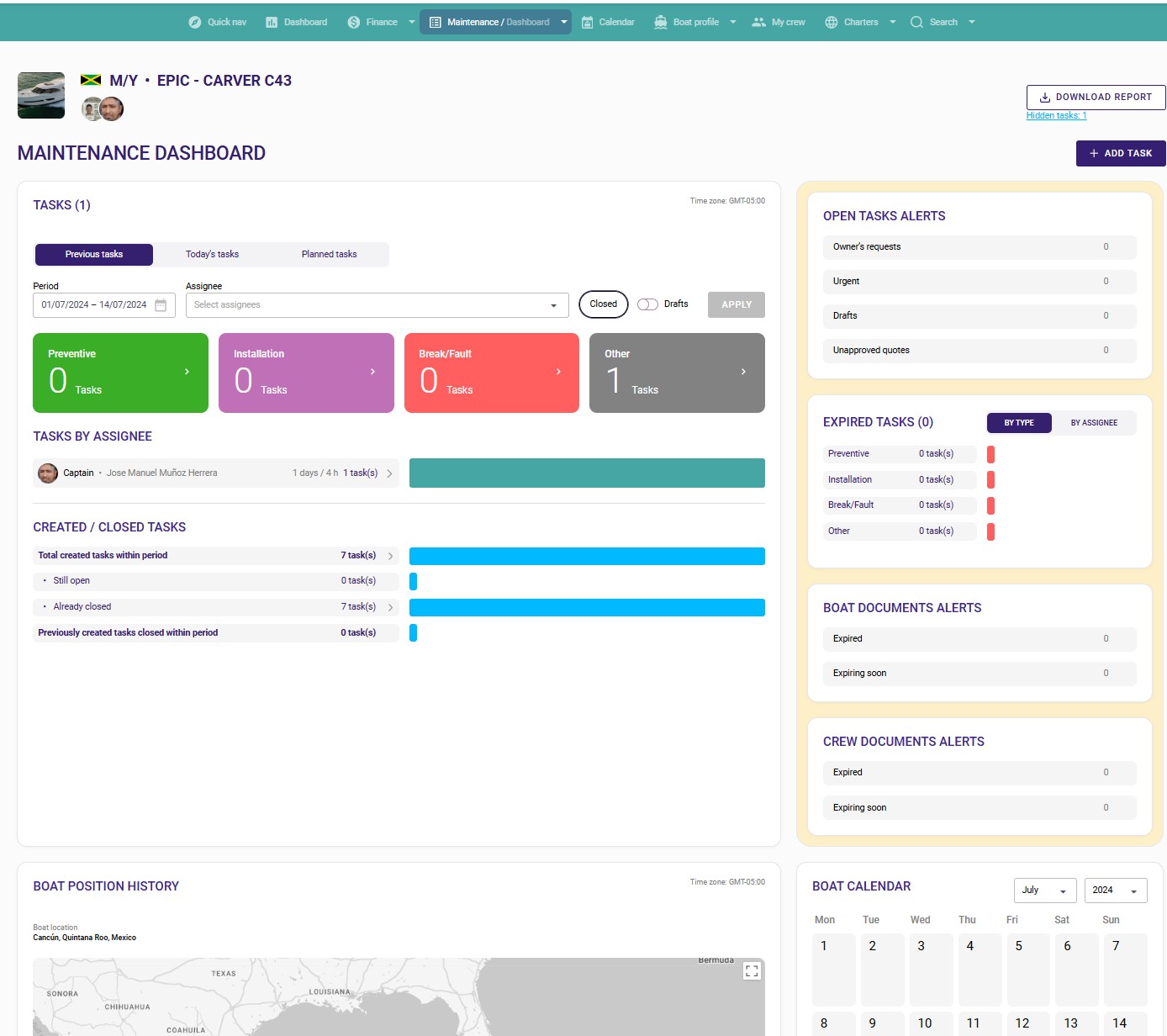Switch expired tasks to By Type

pos(1019,423)
